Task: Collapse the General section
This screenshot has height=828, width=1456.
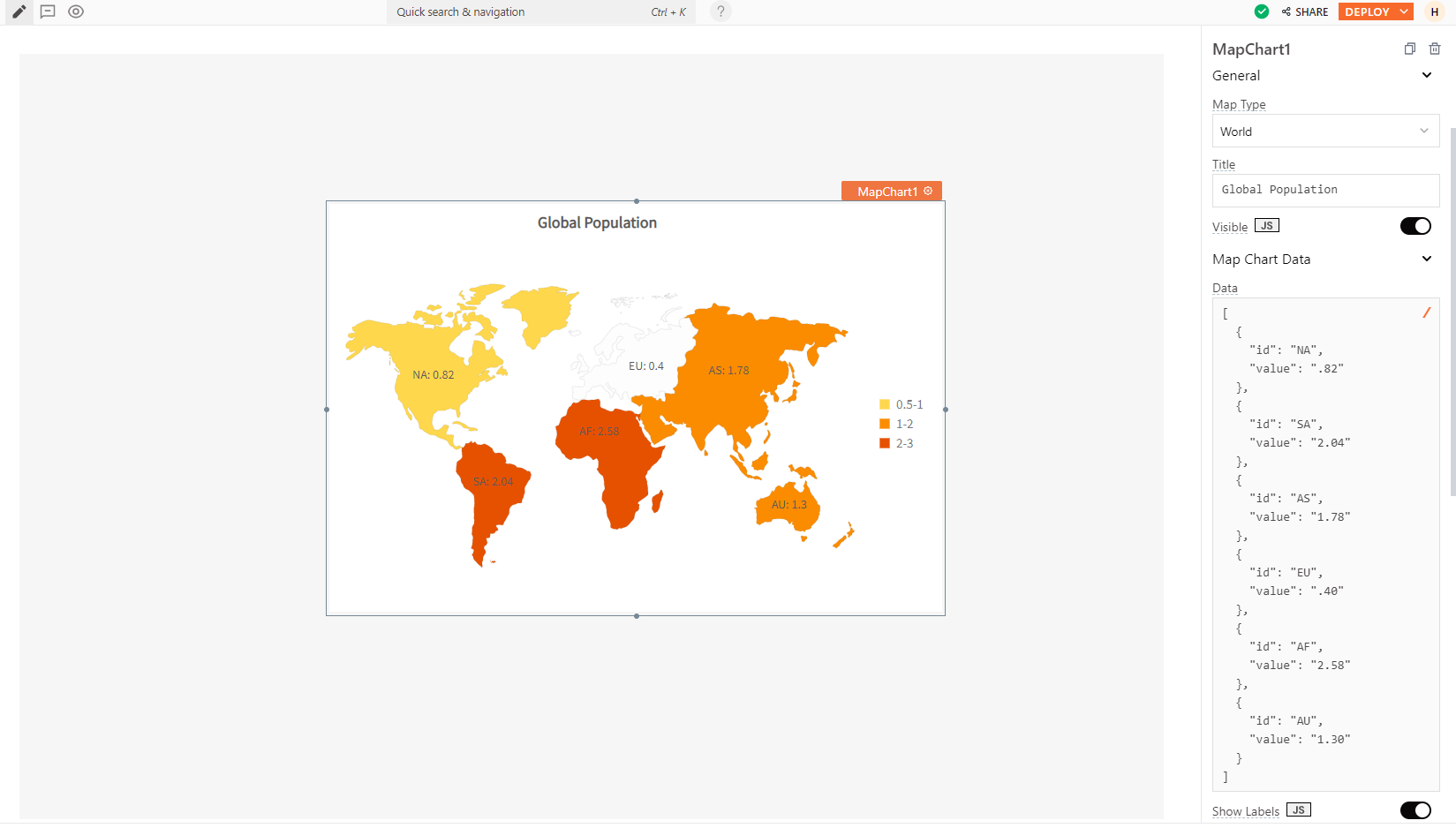Action: [1427, 75]
